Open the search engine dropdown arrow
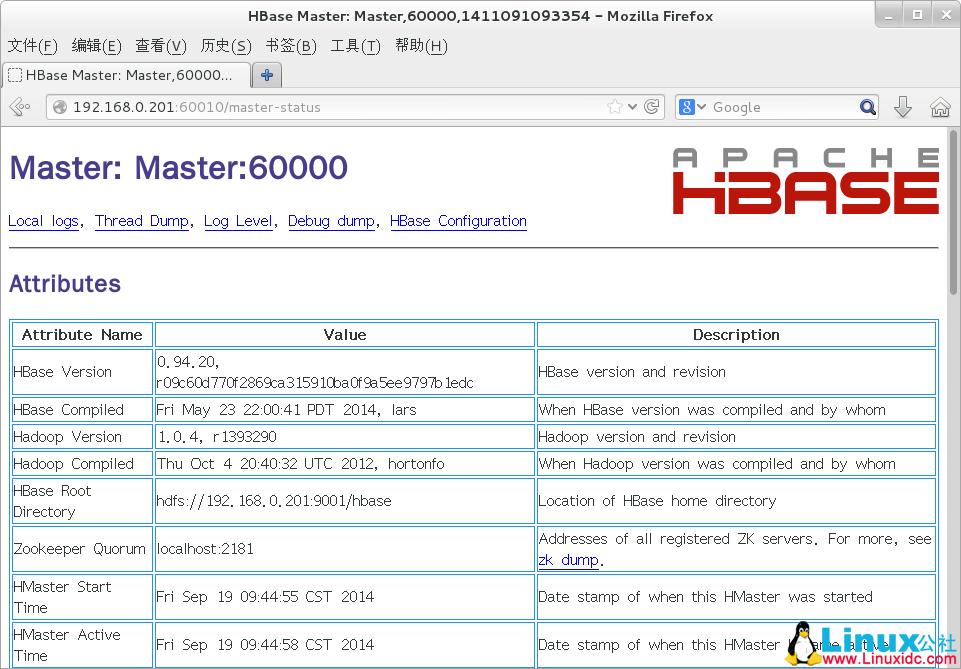 click(704, 106)
